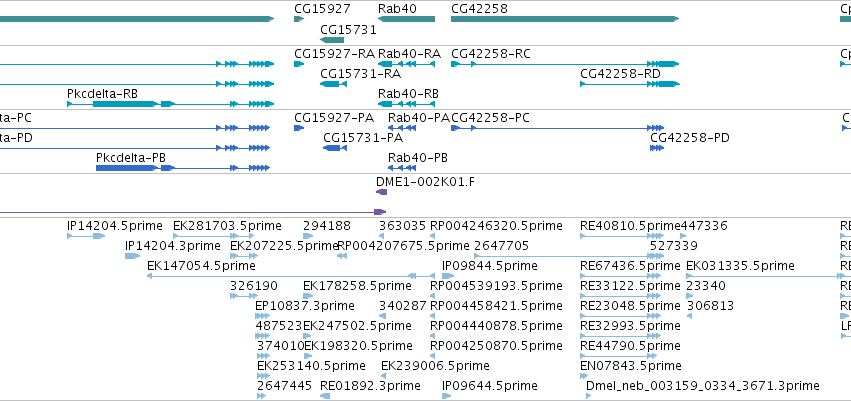Image resolution: width=851 pixels, height=401 pixels.
Task: Select the CG42258 gene track label
Action: (x=479, y=9)
